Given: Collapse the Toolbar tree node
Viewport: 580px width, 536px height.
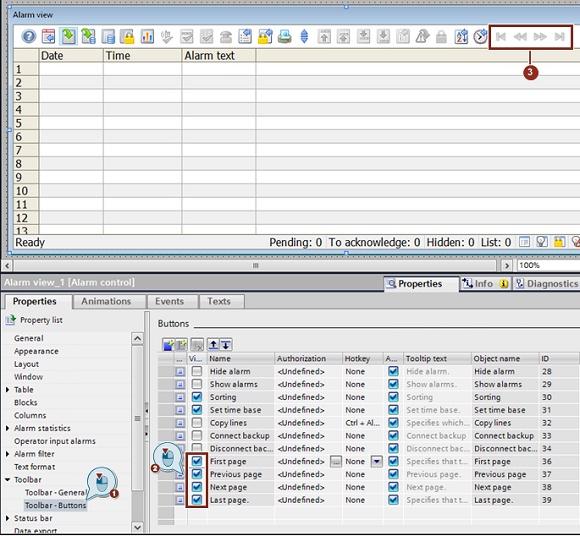Looking at the screenshot, I should (7, 479).
